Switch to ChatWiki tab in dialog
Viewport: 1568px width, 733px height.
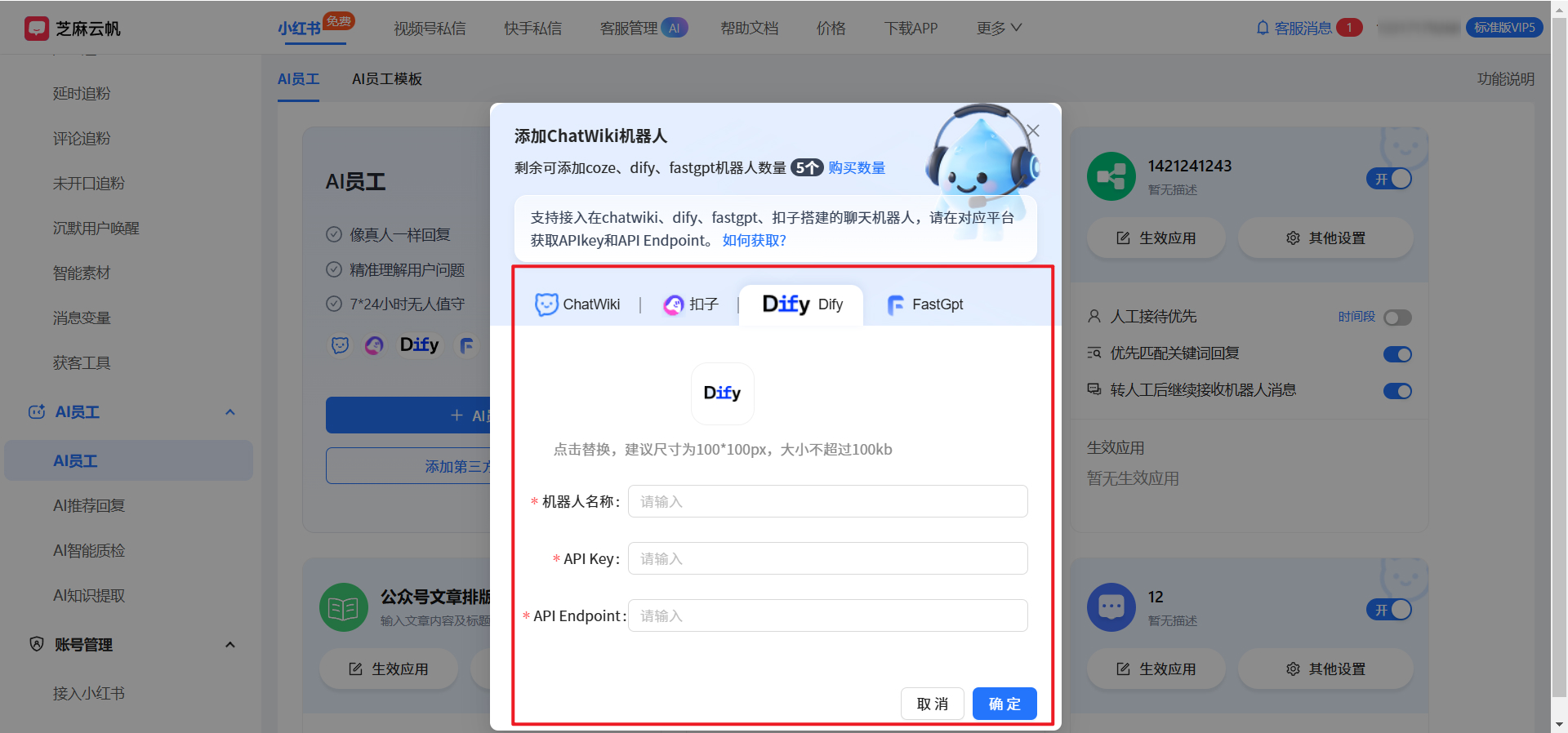(577, 304)
